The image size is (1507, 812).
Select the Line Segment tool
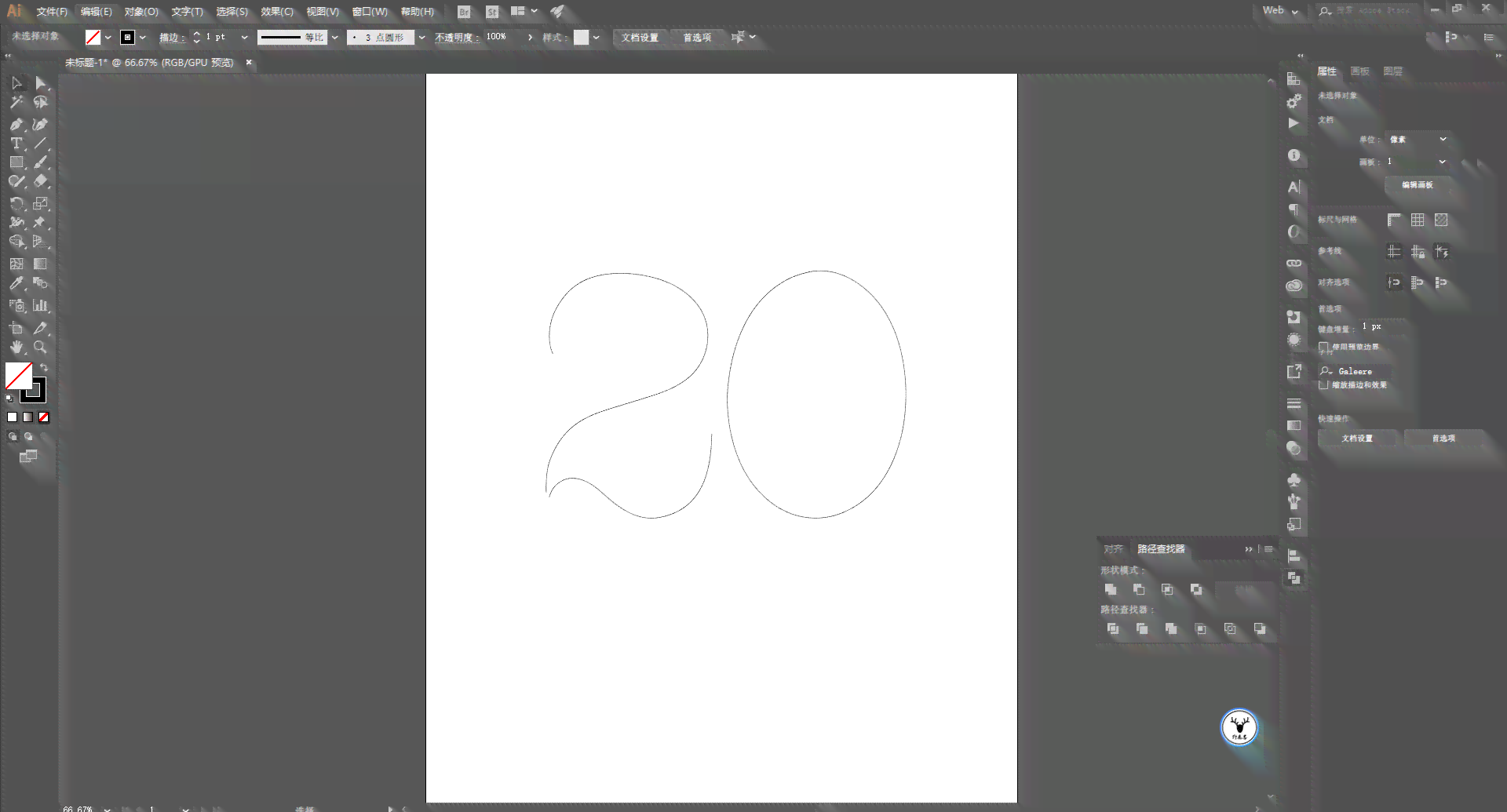click(41, 144)
